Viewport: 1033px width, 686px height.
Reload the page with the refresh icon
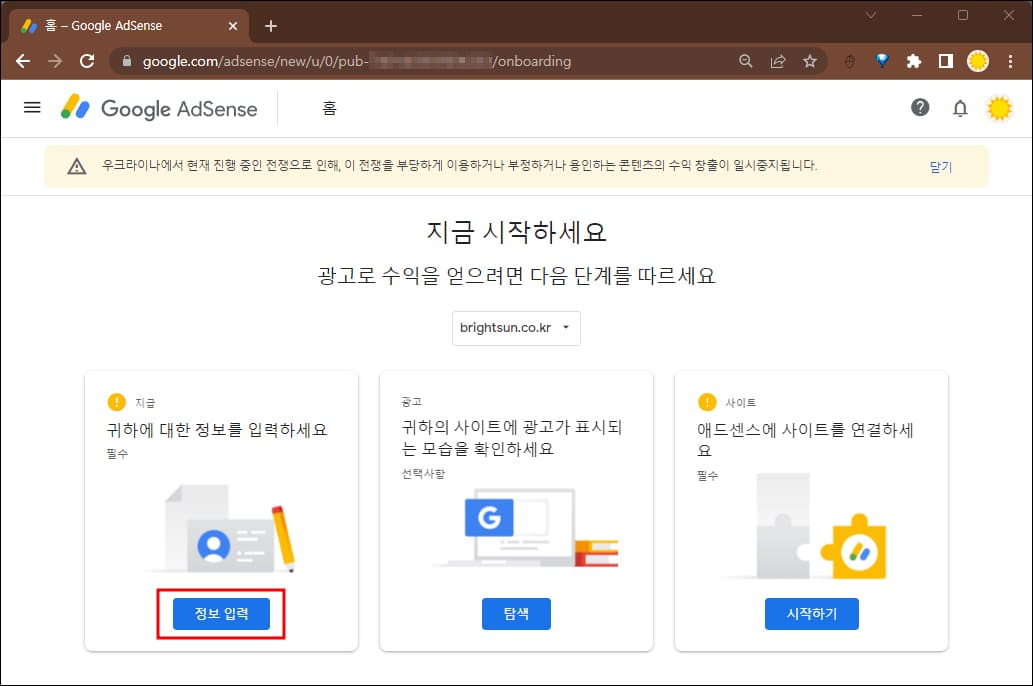pos(87,61)
